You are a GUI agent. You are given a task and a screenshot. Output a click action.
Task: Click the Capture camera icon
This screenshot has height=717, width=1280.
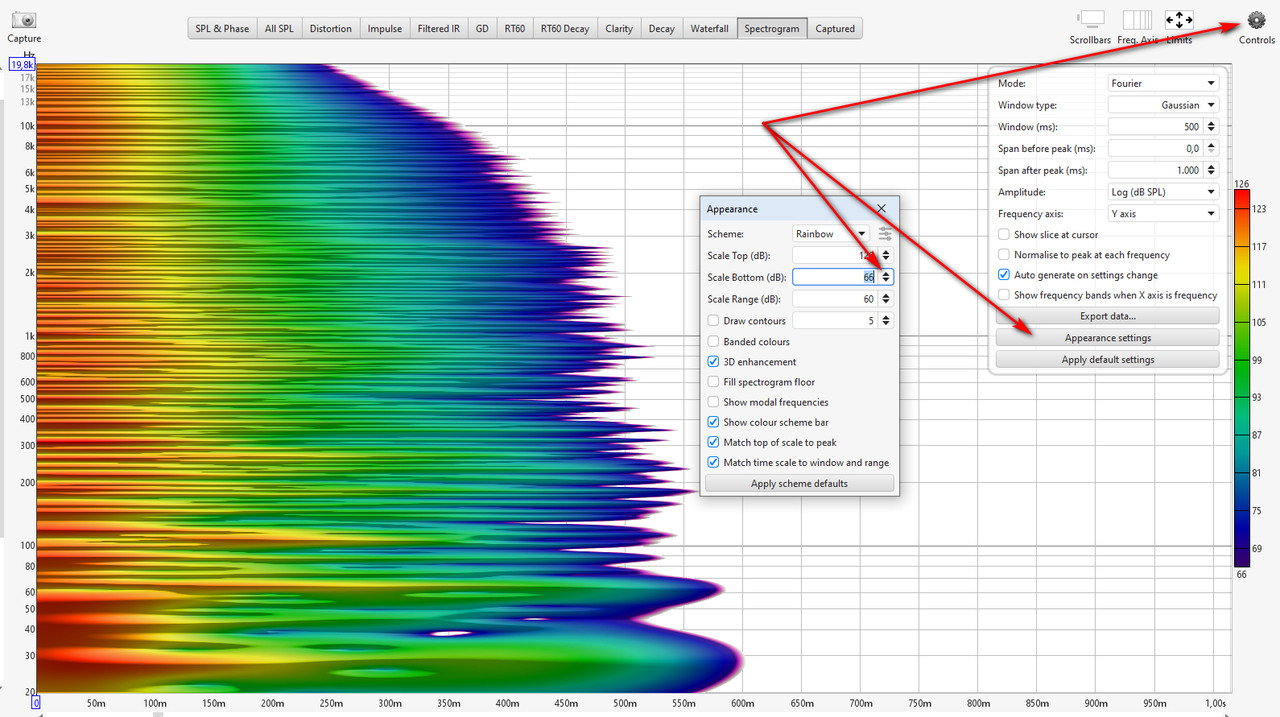point(24,20)
